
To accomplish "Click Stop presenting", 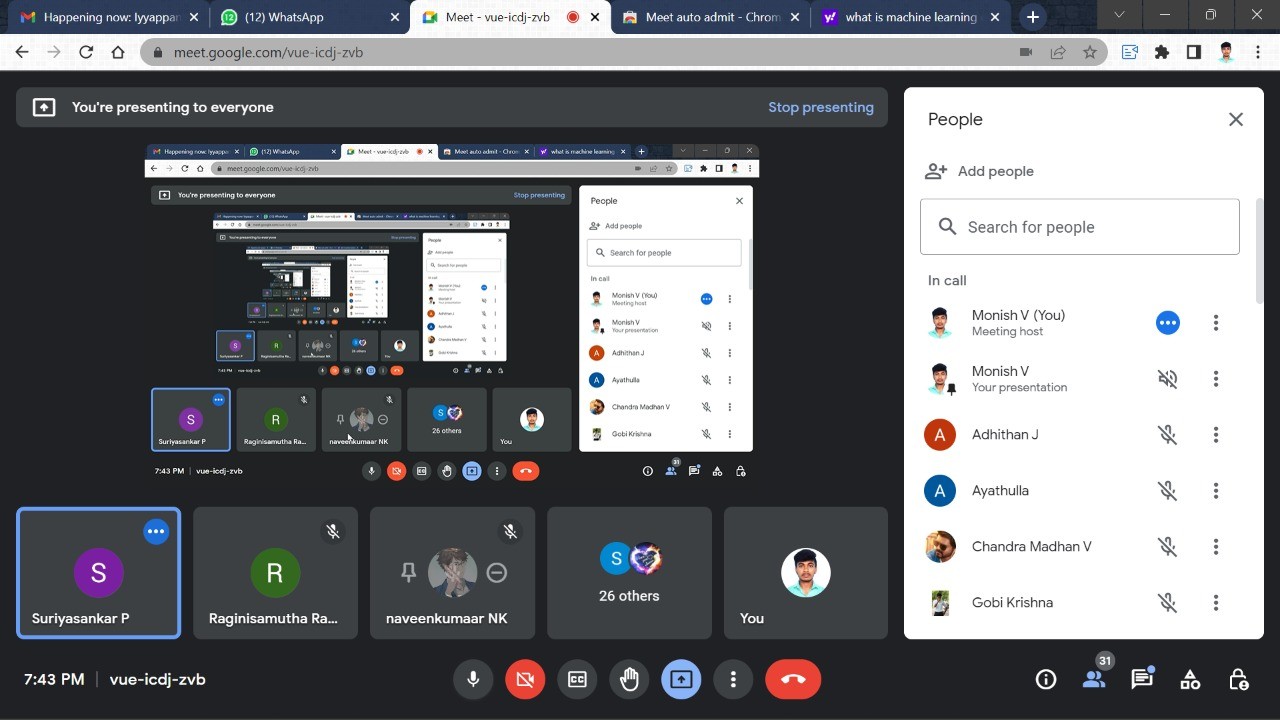I will click(x=821, y=107).
